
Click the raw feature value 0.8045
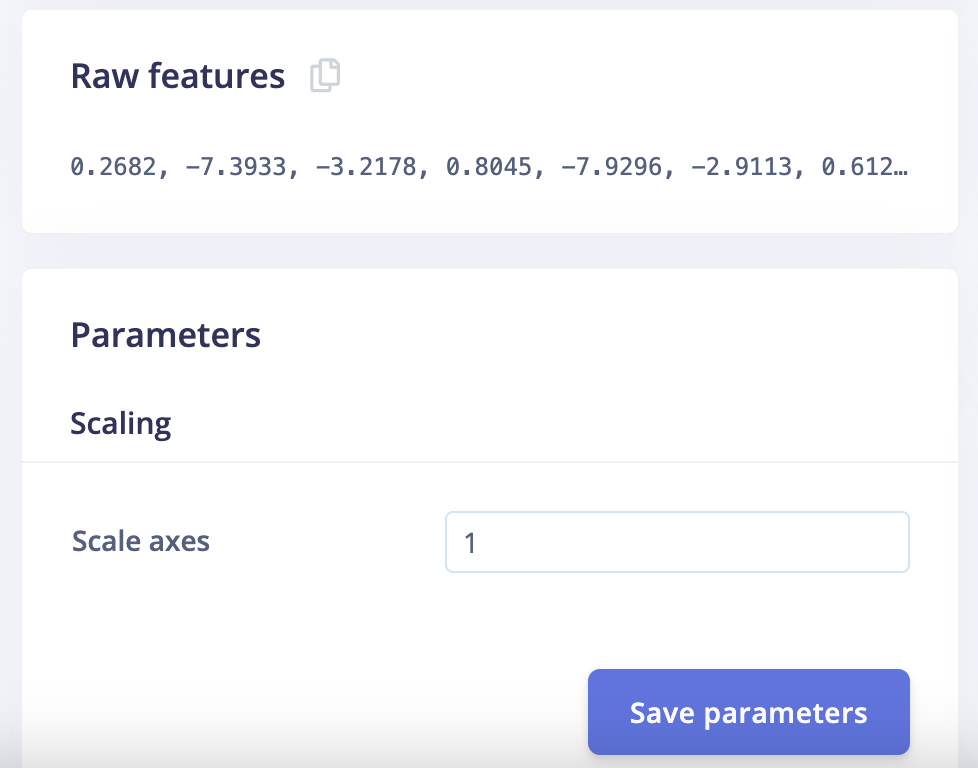coord(490,167)
